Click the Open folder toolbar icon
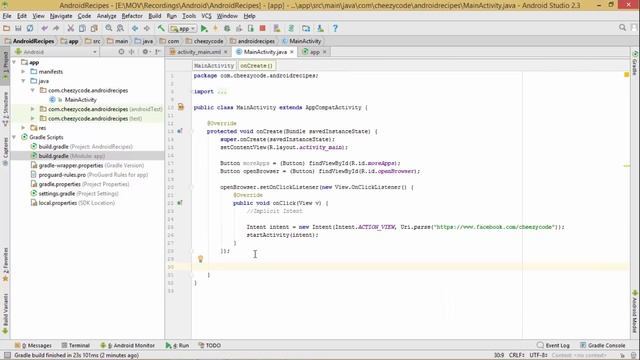Viewport: 640px width, 360px height. [x=6, y=29]
